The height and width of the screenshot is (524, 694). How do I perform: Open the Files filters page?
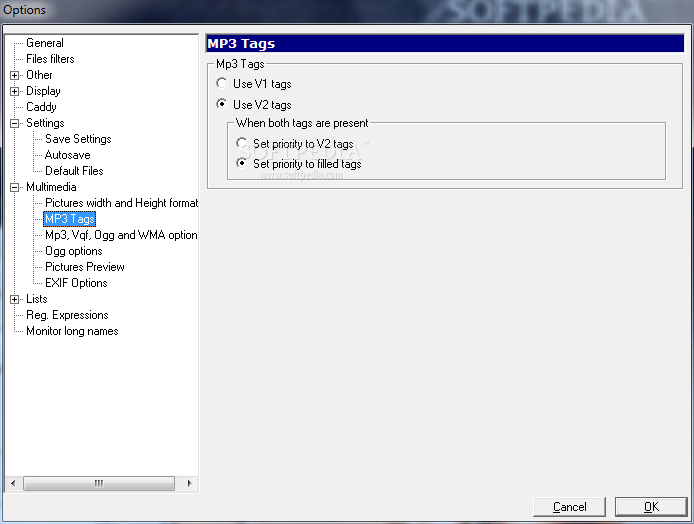pyautogui.click(x=50, y=59)
